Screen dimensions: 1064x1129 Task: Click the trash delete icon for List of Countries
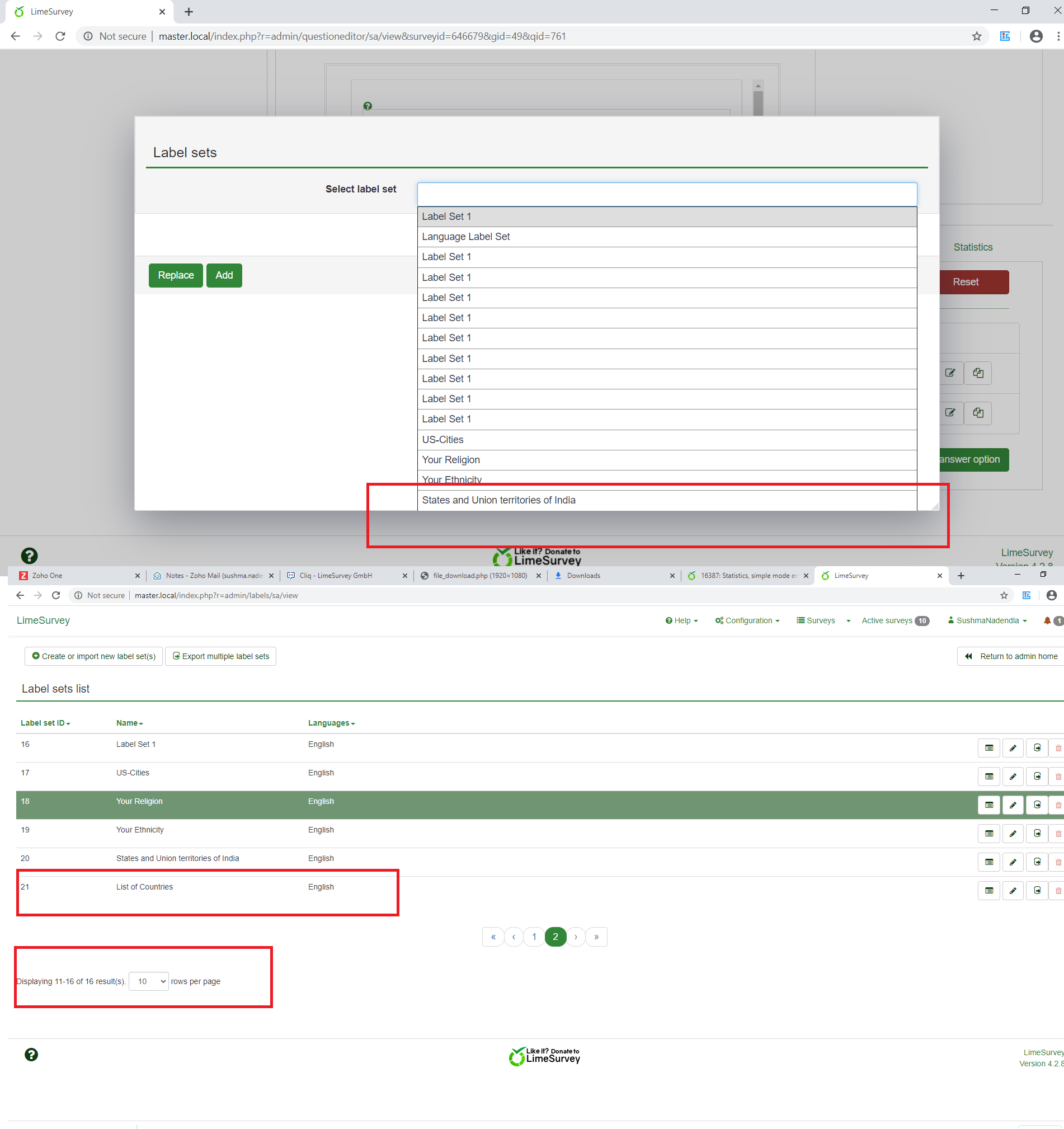[x=1057, y=891]
